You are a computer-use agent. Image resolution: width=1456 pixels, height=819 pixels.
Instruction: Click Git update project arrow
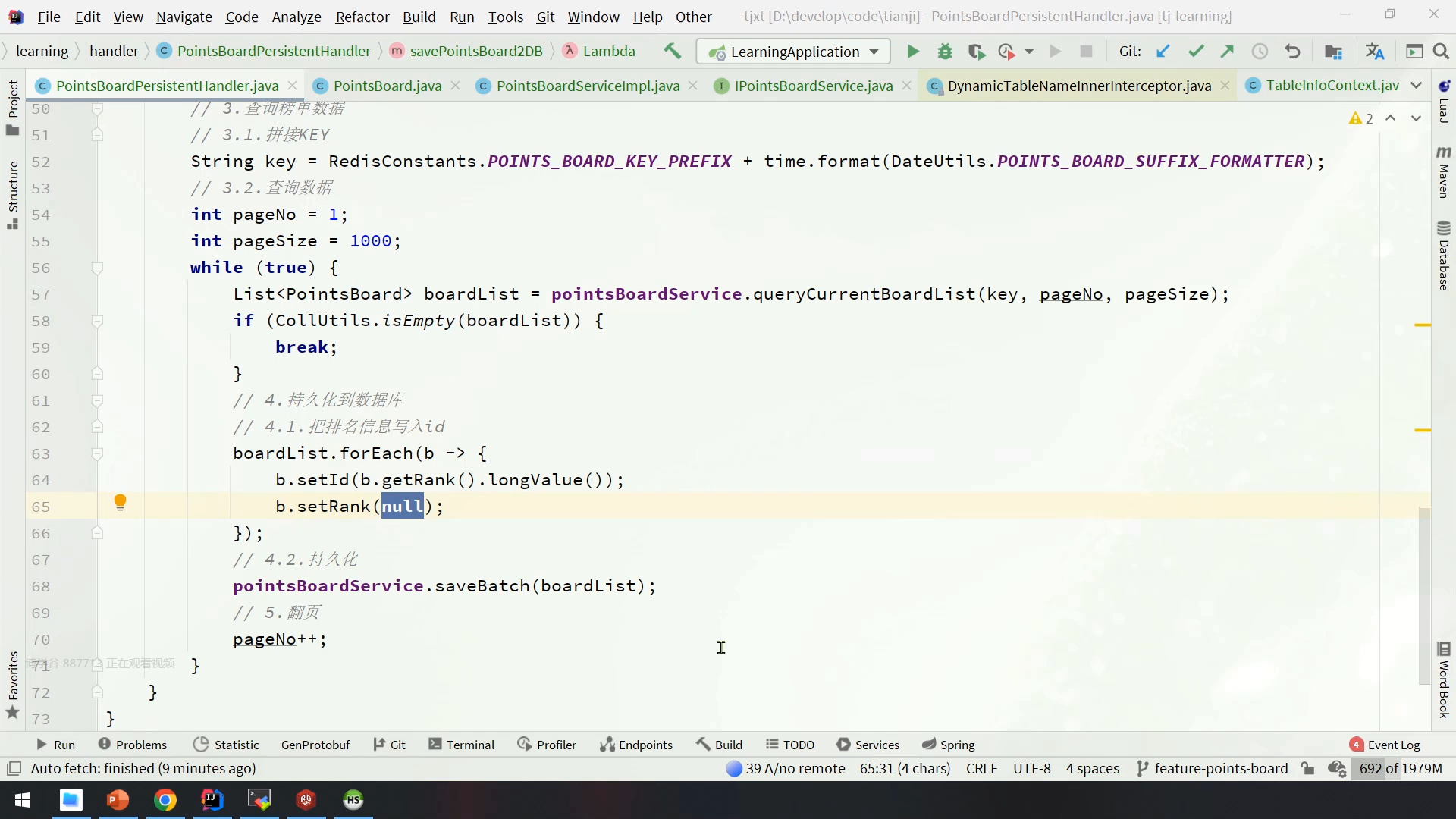pos(1163,52)
